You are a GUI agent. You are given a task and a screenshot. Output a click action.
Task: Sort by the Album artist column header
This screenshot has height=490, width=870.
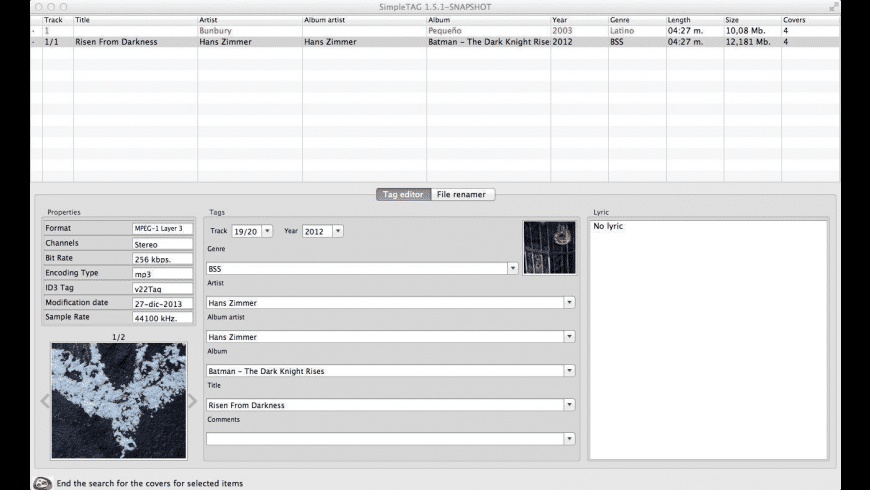point(364,20)
